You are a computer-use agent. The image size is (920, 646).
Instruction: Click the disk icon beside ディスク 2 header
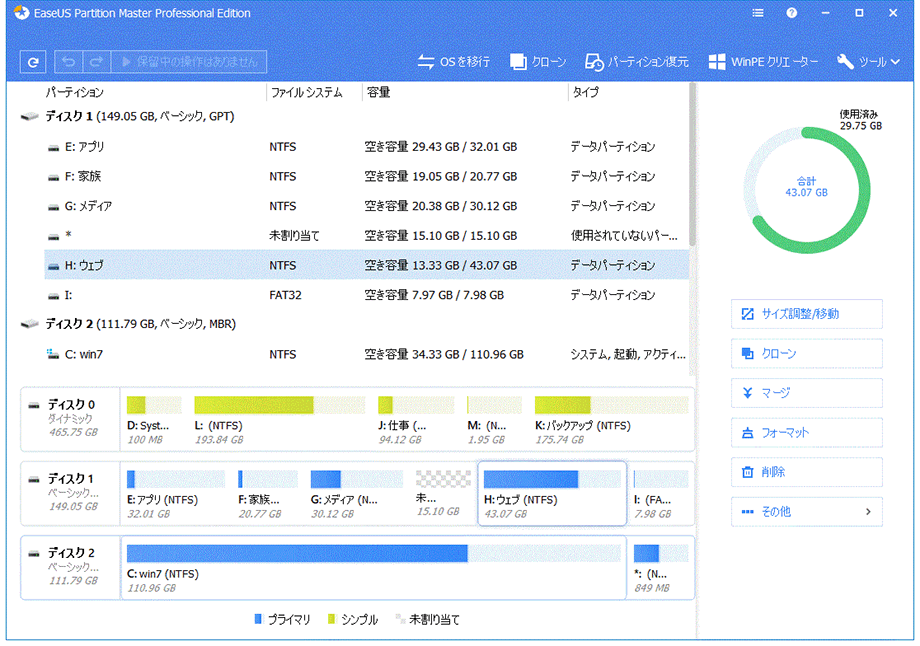point(29,324)
